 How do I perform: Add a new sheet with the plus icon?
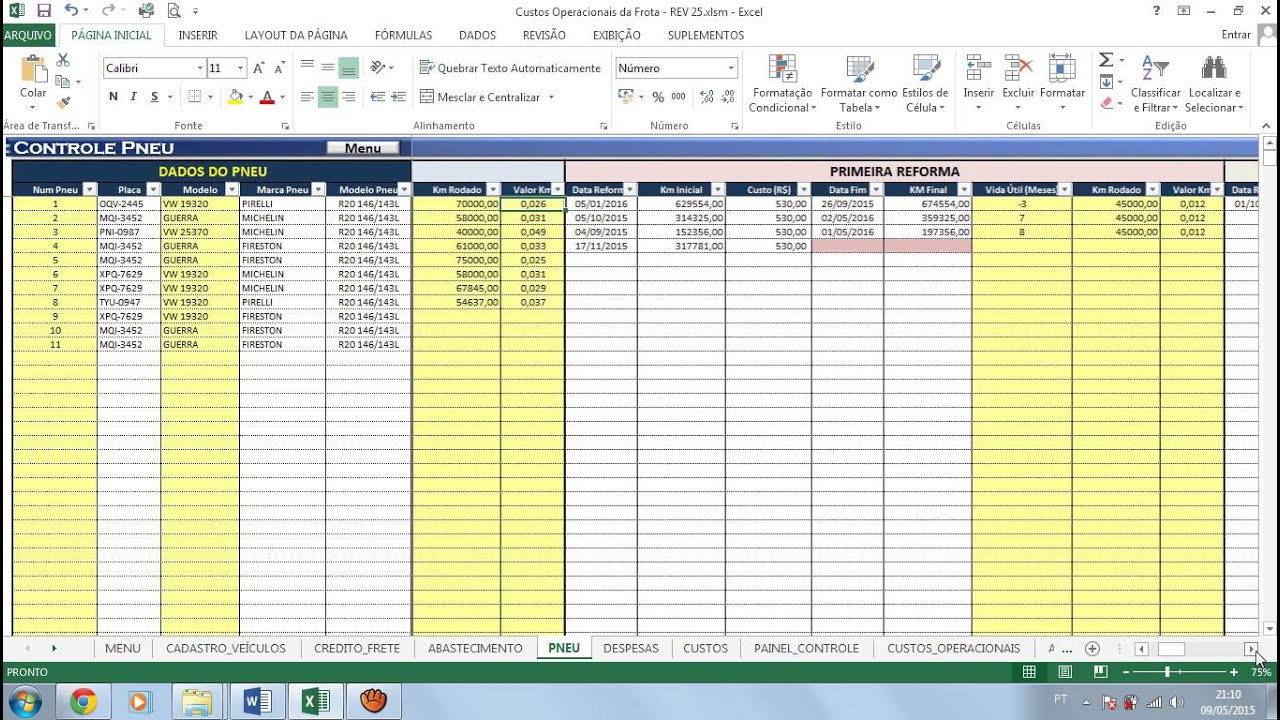[1092, 648]
